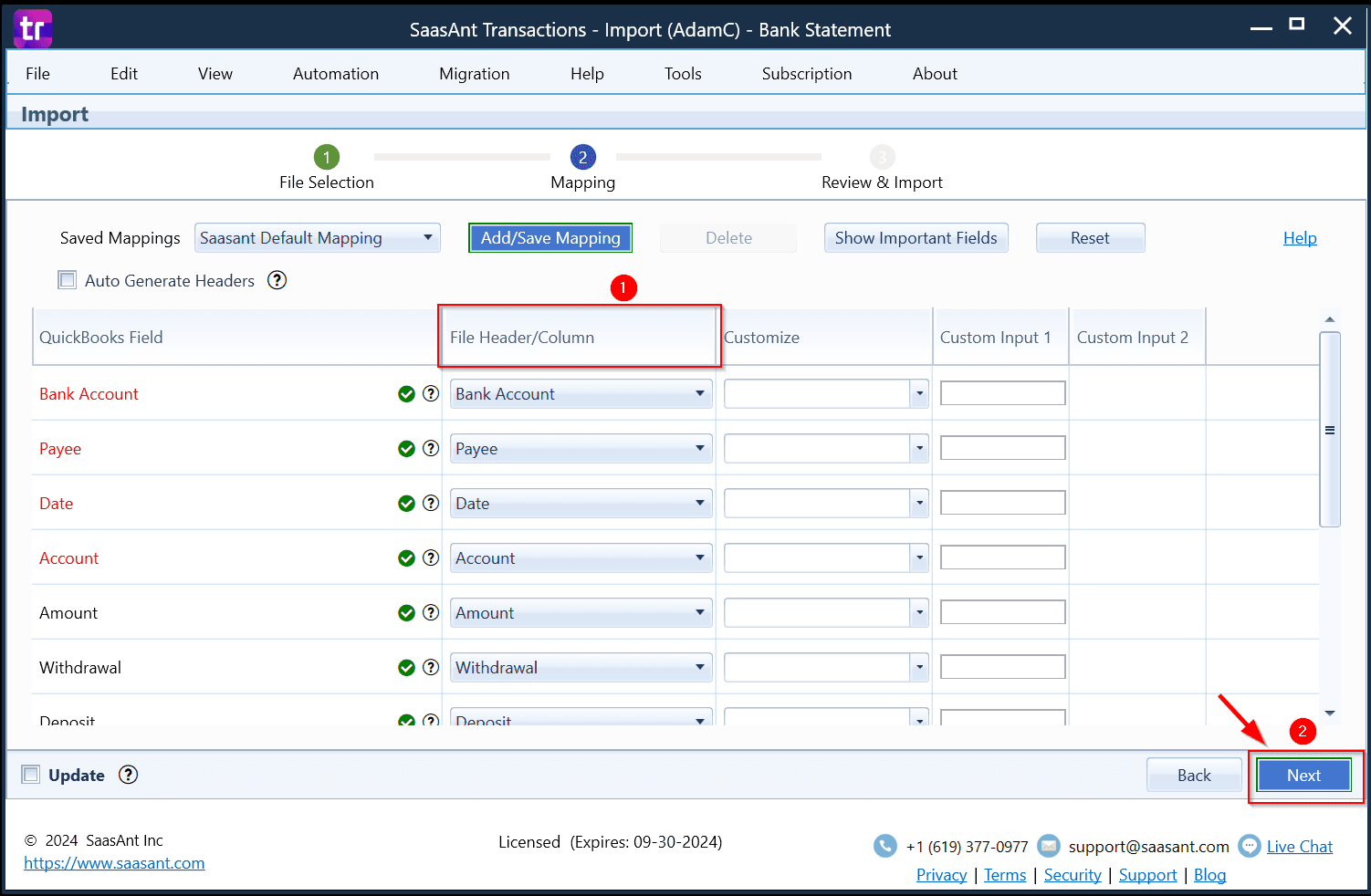Open the Edit menu
The width and height of the screenshot is (1371, 896).
[x=124, y=74]
